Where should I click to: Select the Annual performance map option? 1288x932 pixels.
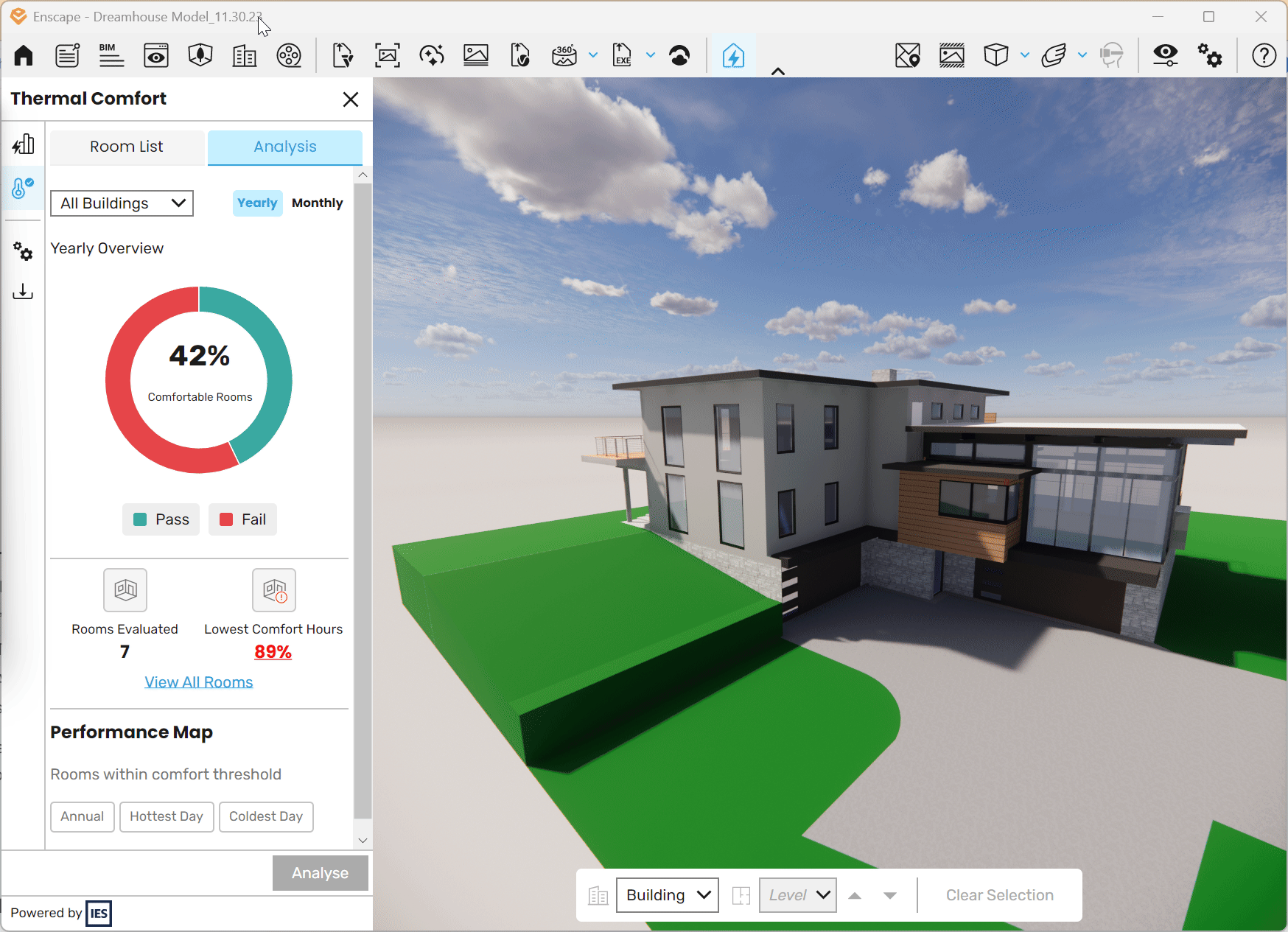(x=83, y=817)
